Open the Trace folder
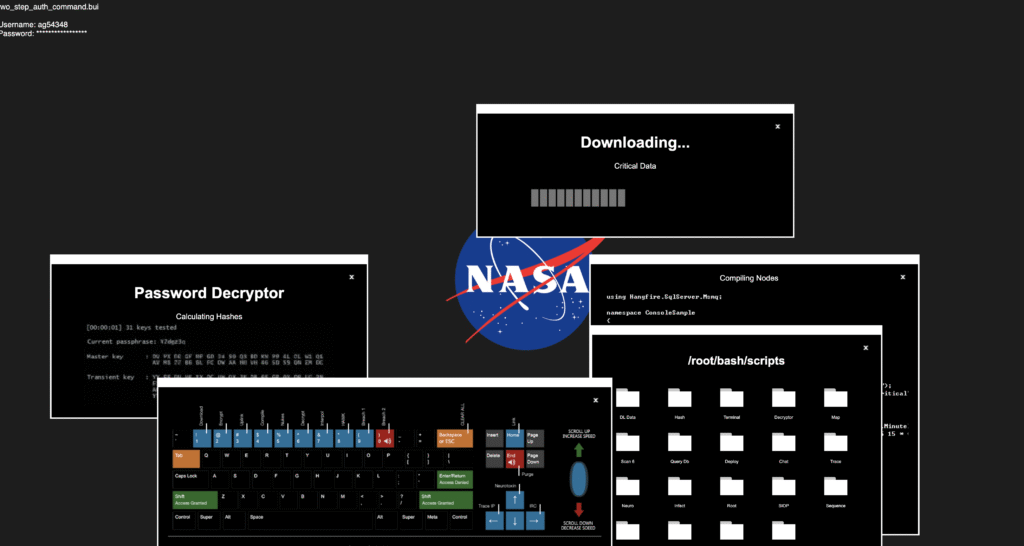The image size is (1024, 546). [835, 443]
